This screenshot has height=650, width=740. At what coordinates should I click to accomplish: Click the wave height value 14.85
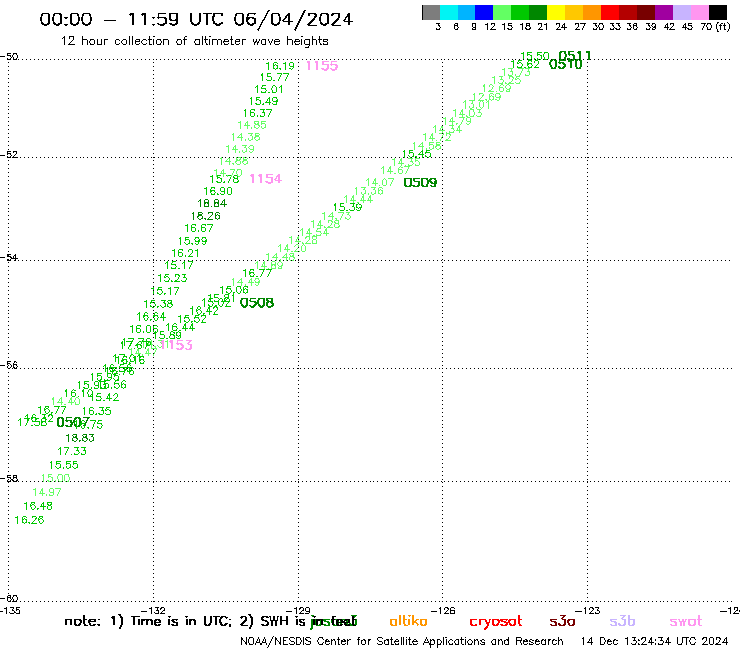pos(252,125)
